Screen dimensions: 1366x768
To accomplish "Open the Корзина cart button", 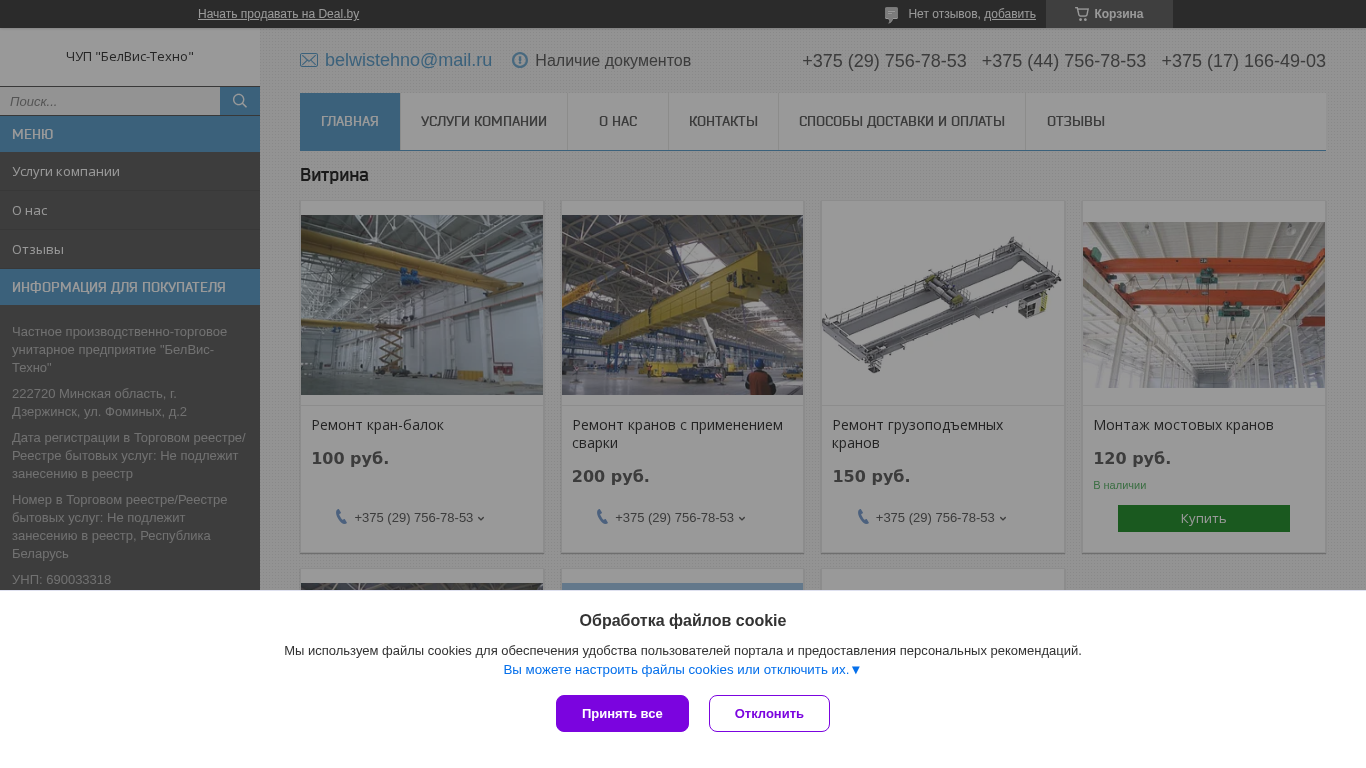I will (1109, 14).
